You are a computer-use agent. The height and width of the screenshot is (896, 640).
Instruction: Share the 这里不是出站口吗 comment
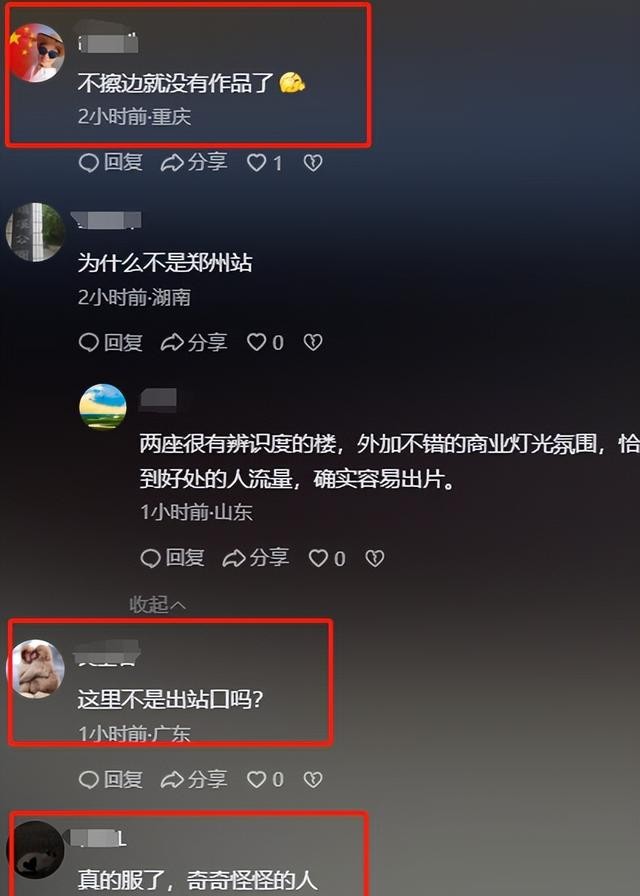194,779
